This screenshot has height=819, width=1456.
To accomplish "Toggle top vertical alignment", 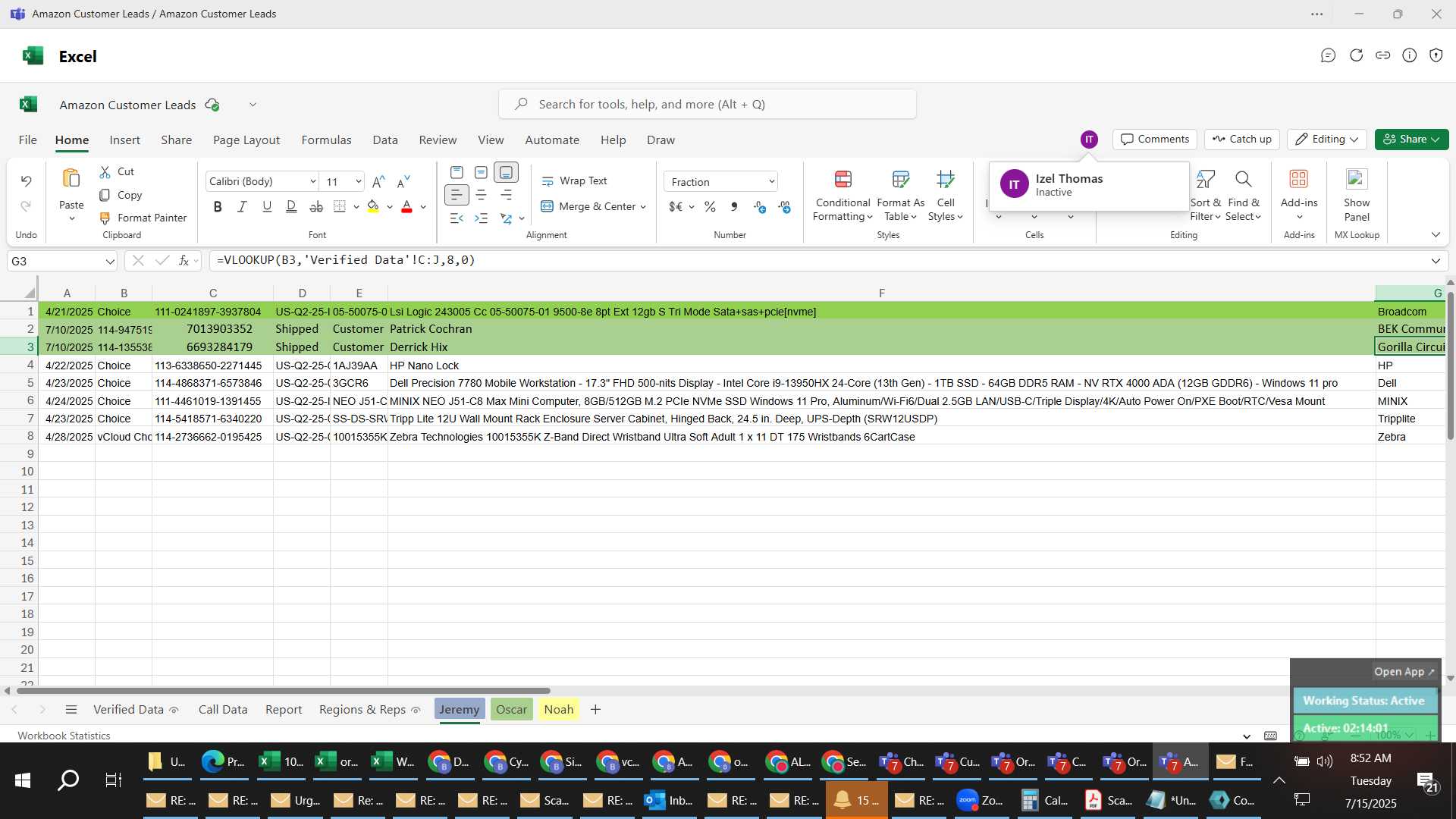I will click(x=457, y=172).
